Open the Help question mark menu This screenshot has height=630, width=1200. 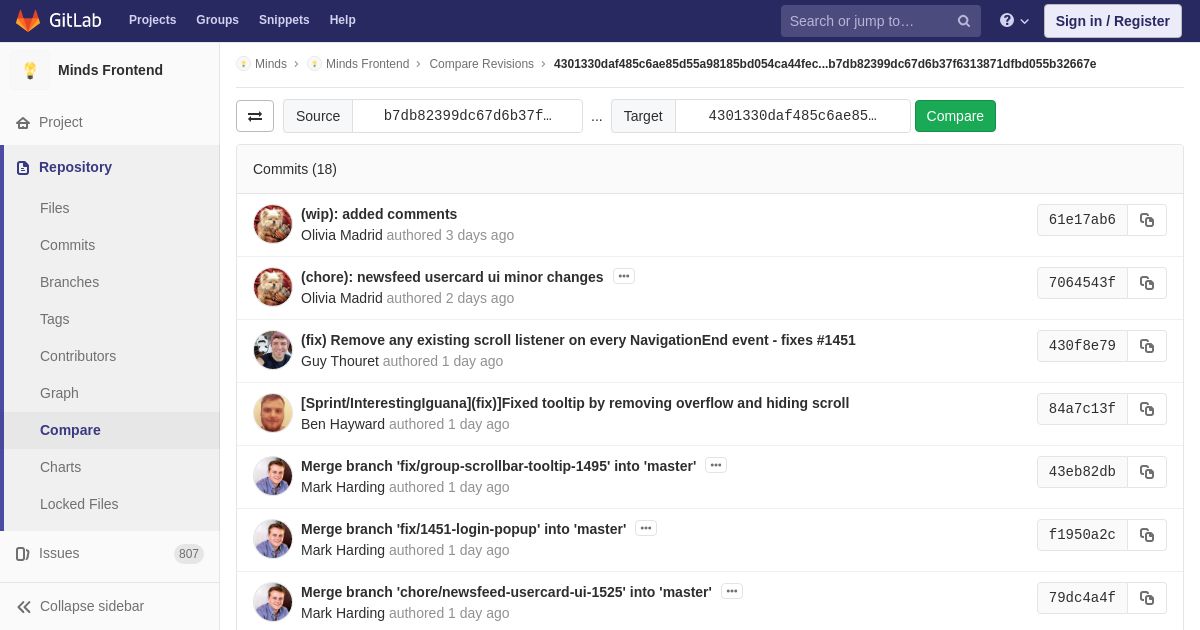[1014, 21]
